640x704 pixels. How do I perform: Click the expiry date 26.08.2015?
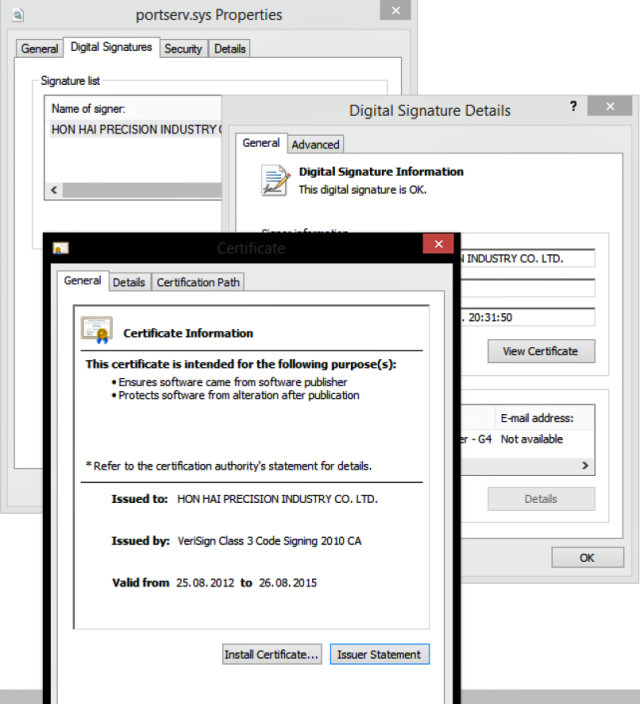(288, 583)
